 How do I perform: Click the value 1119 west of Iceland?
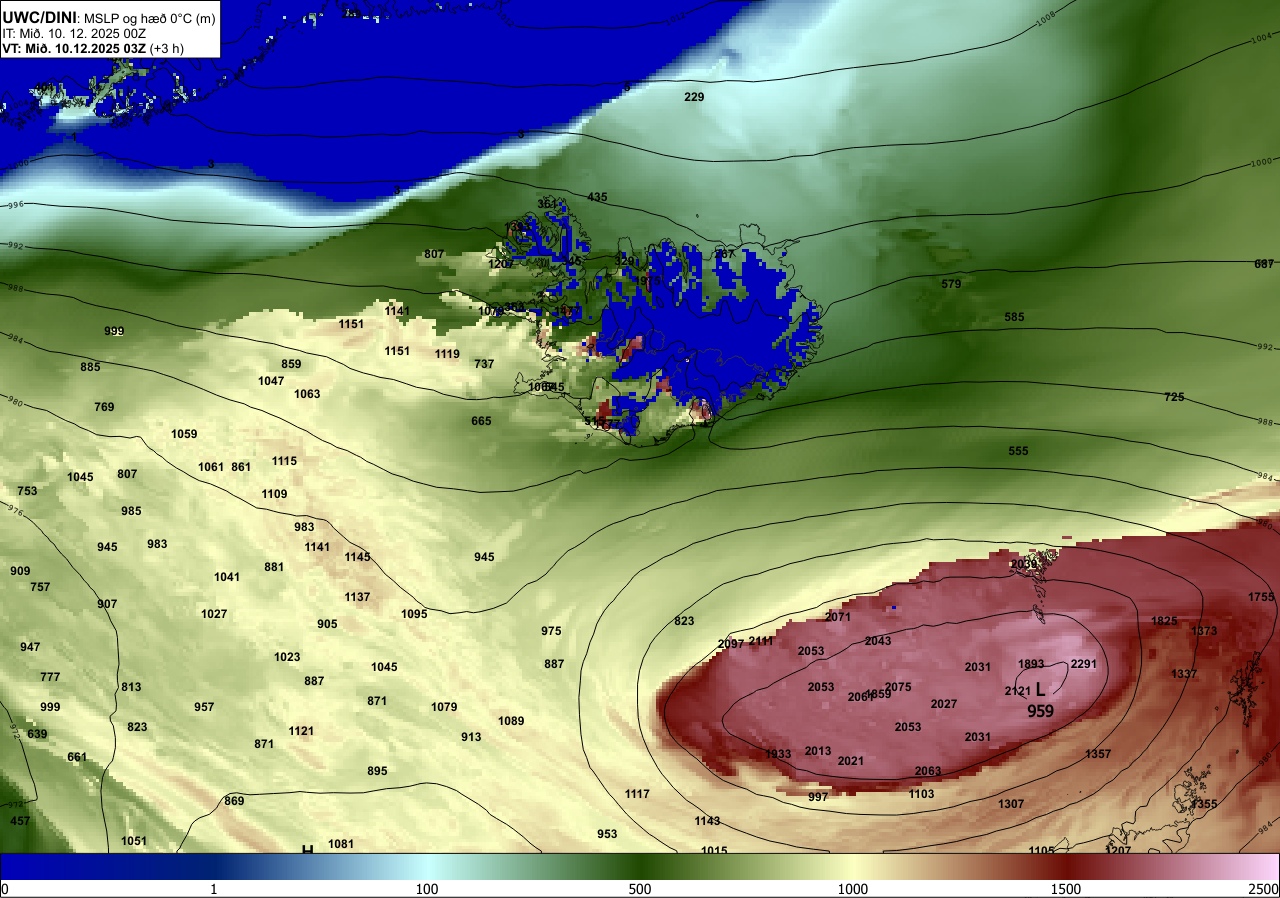447,354
